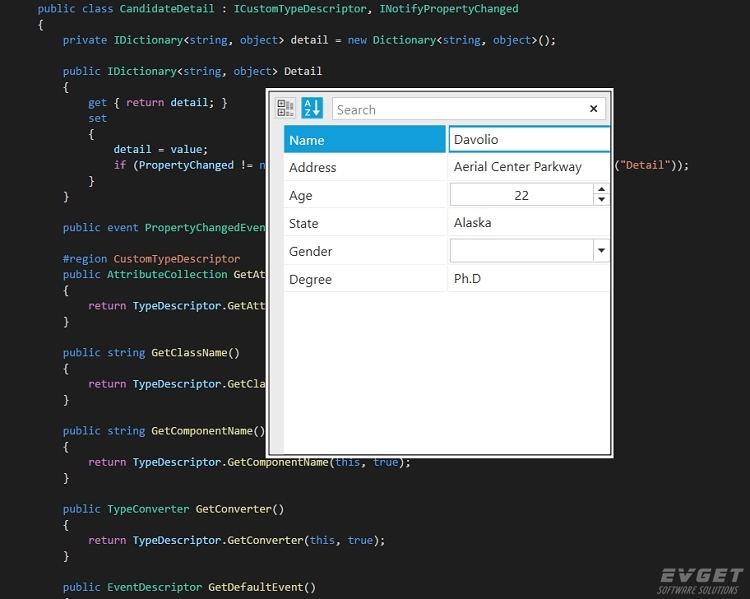The image size is (750, 599).
Task: Click into the Search properties field
Action: pyautogui.click(x=455, y=109)
